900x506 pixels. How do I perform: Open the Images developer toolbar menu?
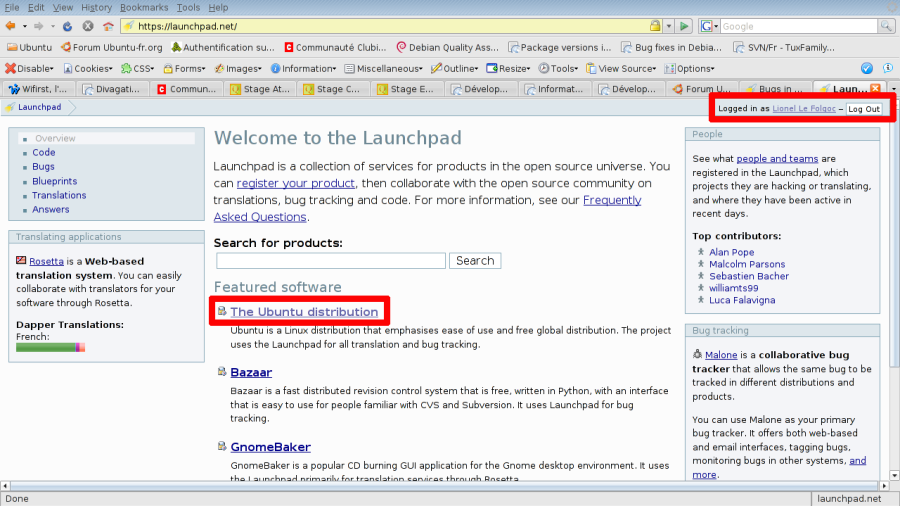238,68
